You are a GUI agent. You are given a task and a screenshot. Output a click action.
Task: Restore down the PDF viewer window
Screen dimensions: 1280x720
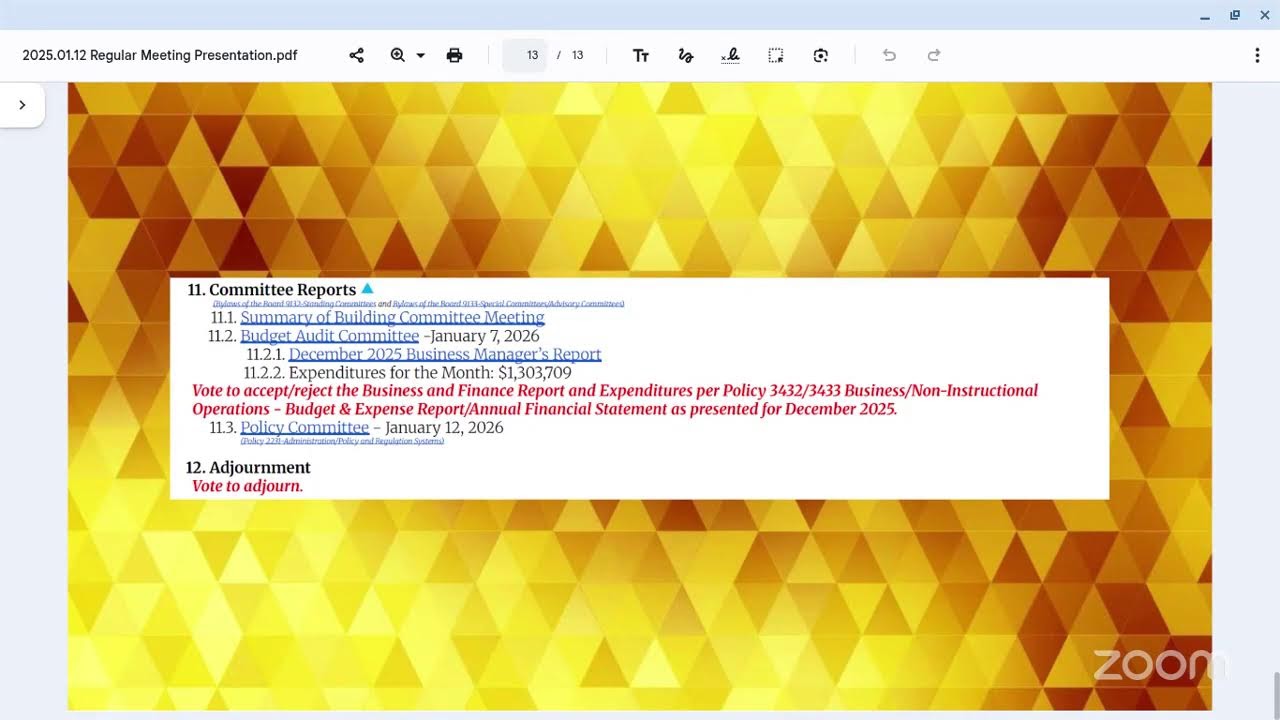pyautogui.click(x=1235, y=15)
